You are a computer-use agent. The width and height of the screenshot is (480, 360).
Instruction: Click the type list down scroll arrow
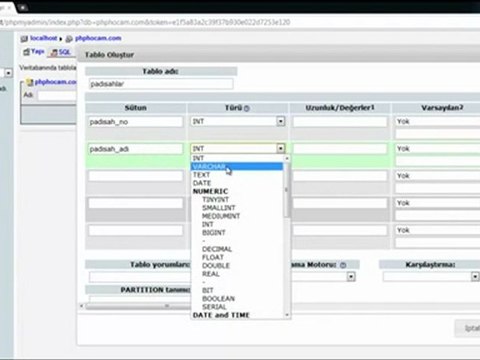[x=287, y=315]
